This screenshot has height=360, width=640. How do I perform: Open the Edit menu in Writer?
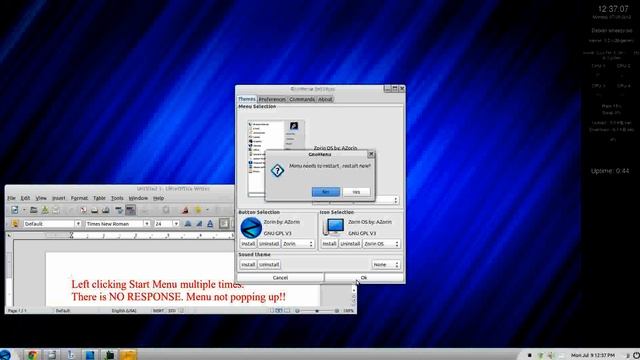25,198
